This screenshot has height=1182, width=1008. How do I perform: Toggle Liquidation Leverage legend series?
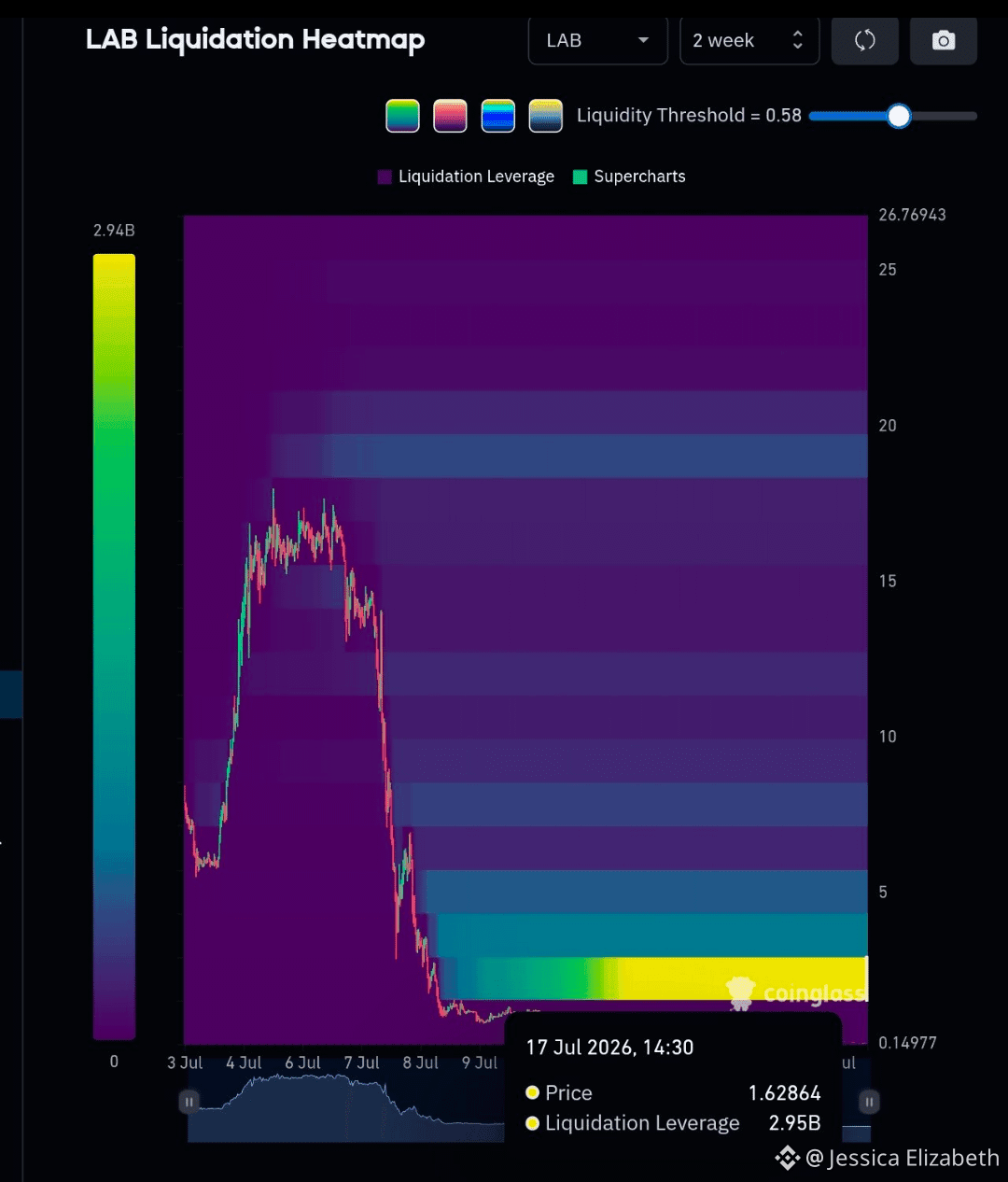click(x=466, y=176)
